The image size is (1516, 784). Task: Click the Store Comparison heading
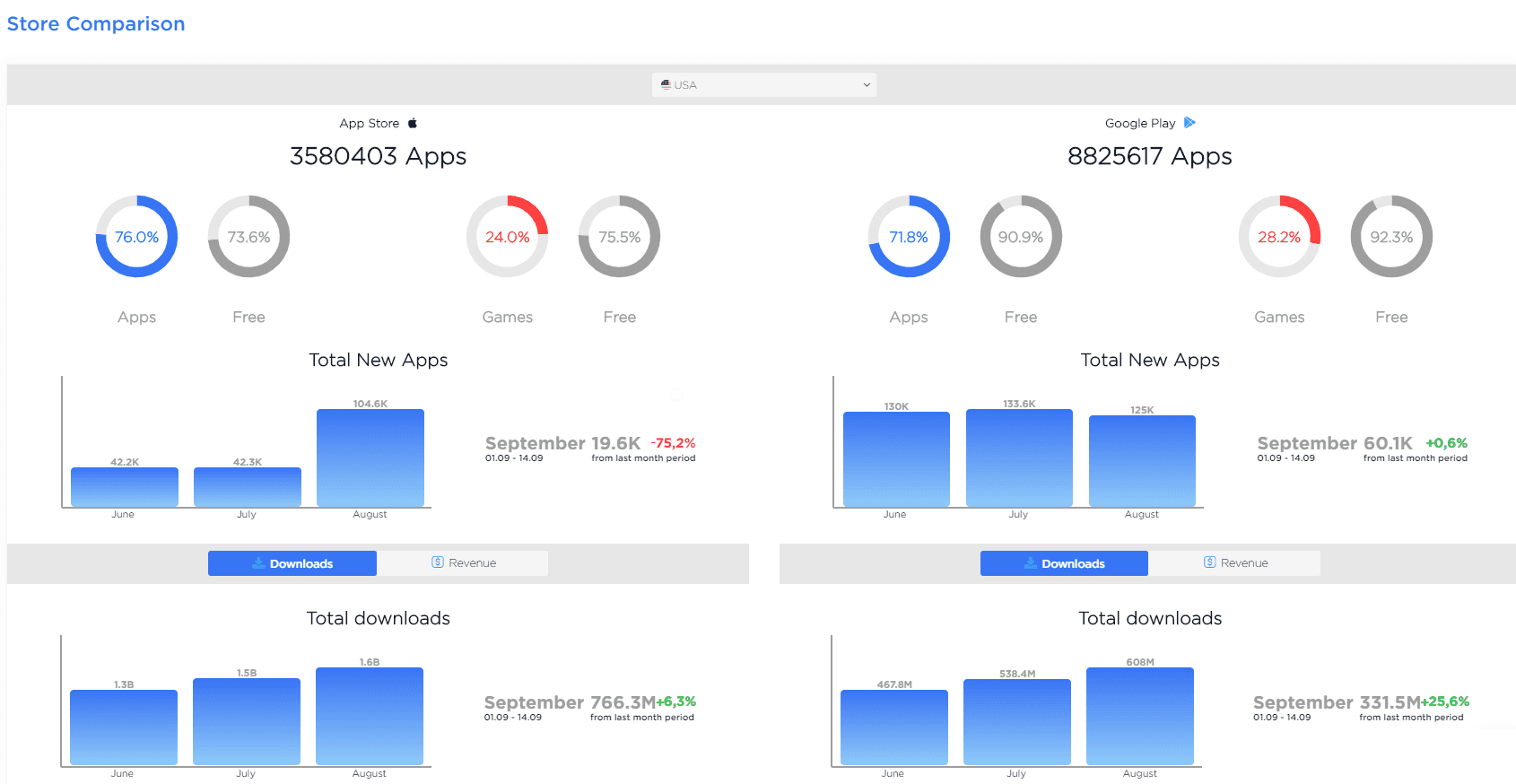96,24
